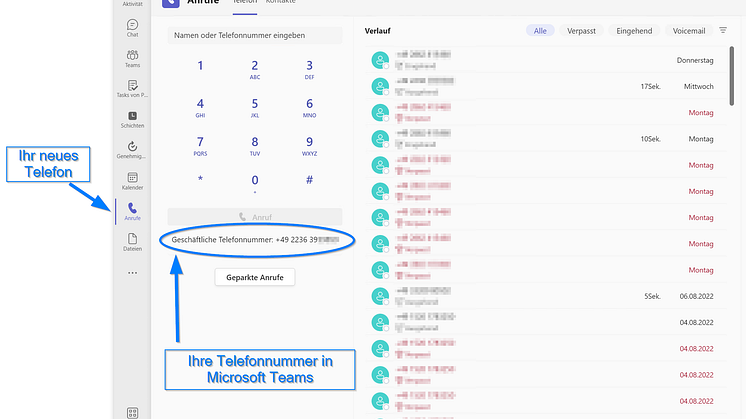
Task: Open Schichten in the sidebar
Action: [132, 119]
